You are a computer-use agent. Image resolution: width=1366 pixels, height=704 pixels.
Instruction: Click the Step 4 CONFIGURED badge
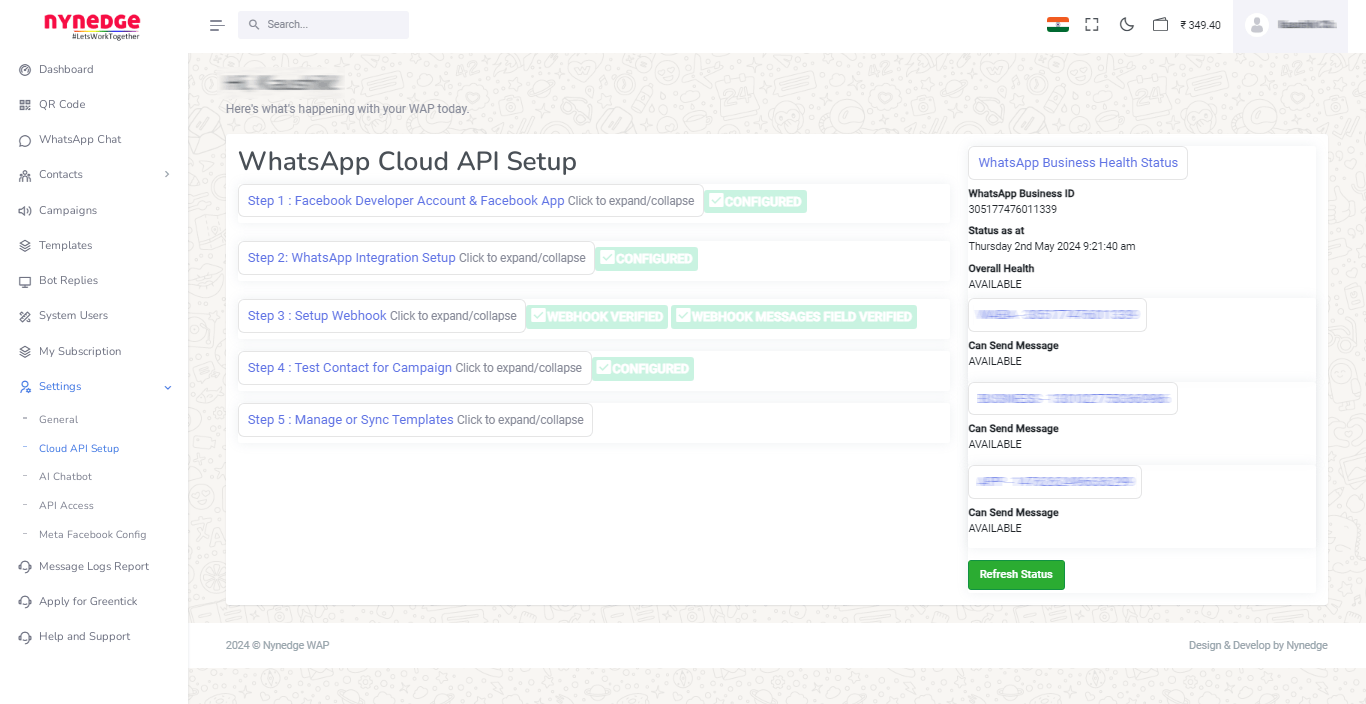pyautogui.click(x=643, y=368)
